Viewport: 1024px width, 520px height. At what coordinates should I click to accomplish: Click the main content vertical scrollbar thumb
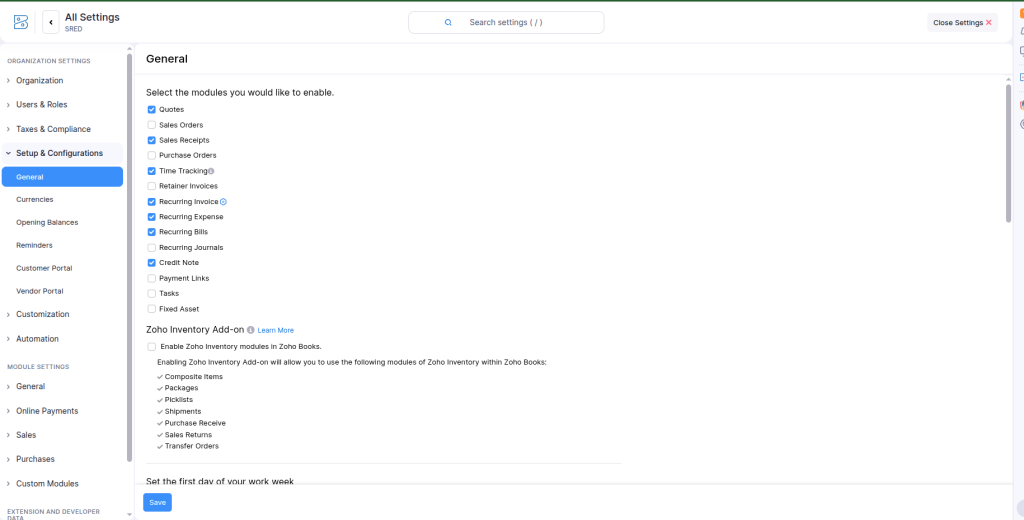[1008, 153]
